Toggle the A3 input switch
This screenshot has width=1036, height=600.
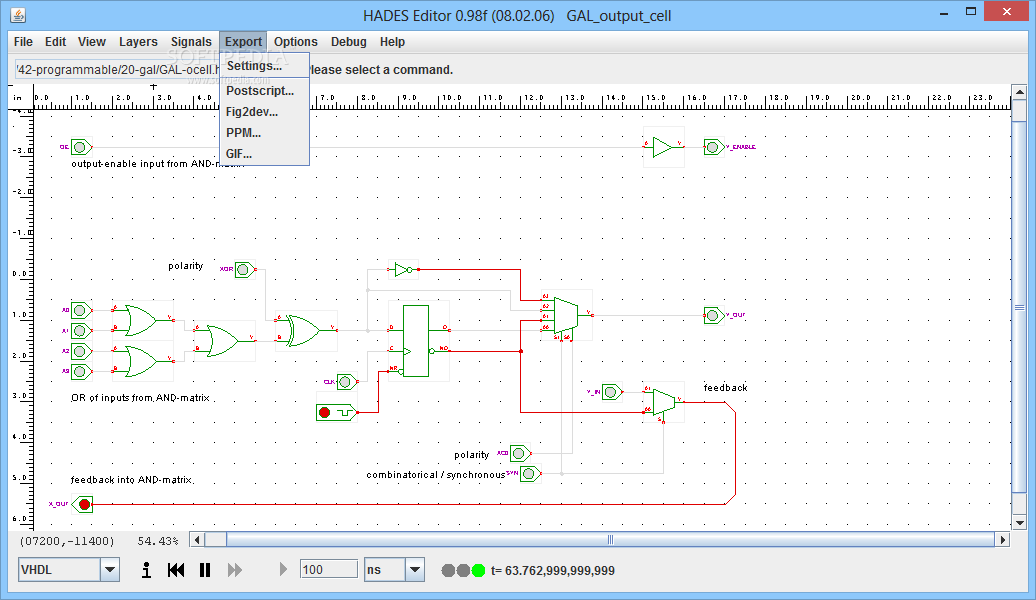pyautogui.click(x=81, y=371)
